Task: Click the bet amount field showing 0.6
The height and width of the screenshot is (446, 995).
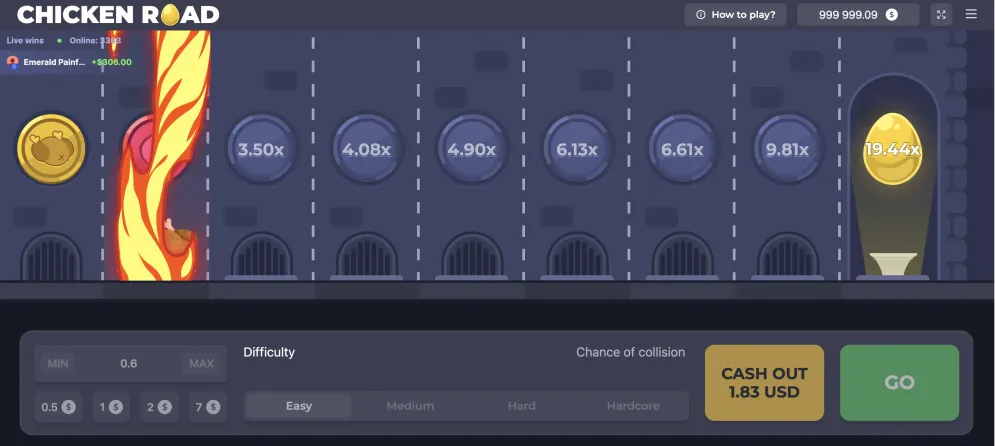Action: (129, 364)
